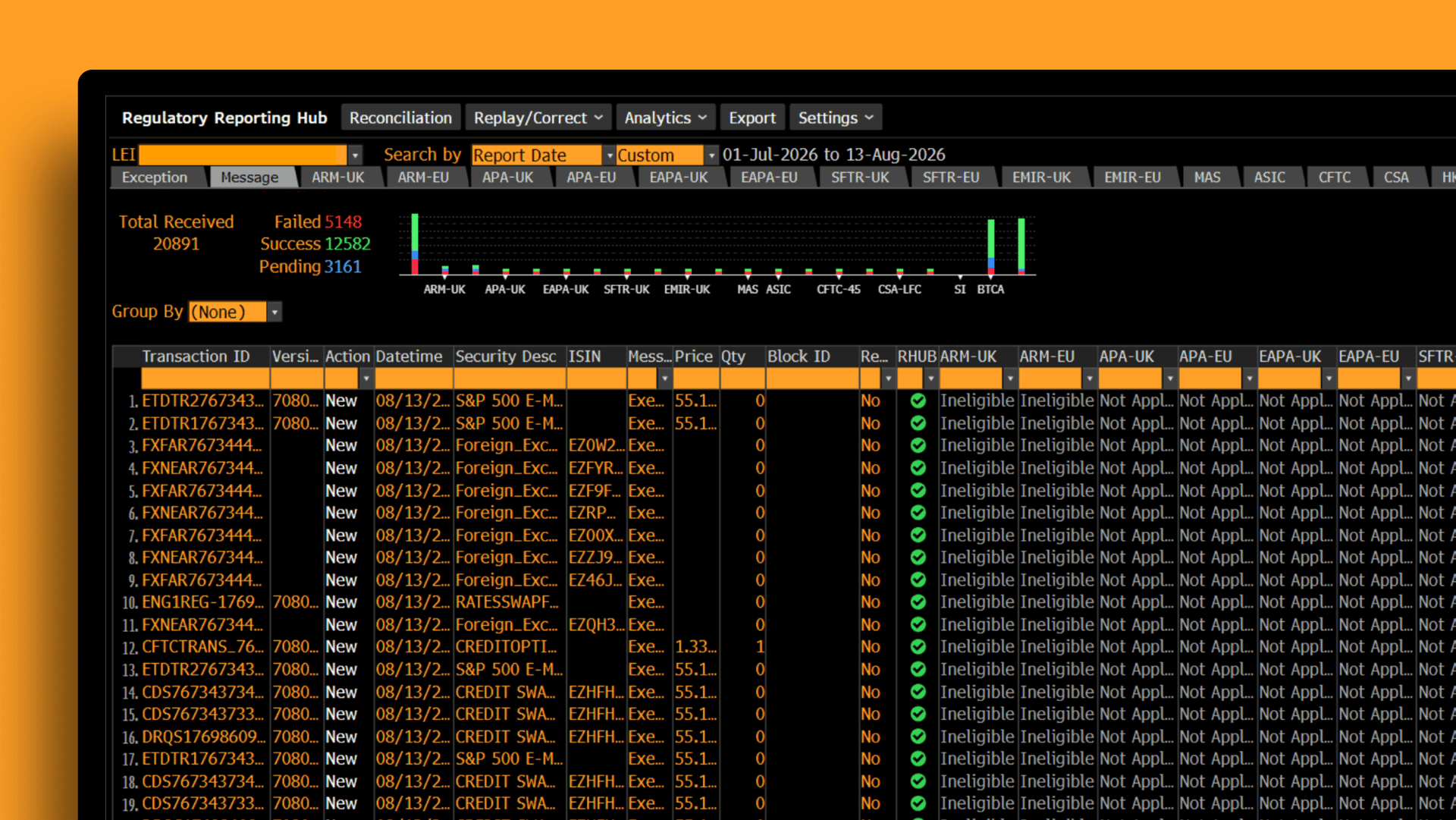
Task: Focus the Security Desc filter field
Action: coord(510,378)
